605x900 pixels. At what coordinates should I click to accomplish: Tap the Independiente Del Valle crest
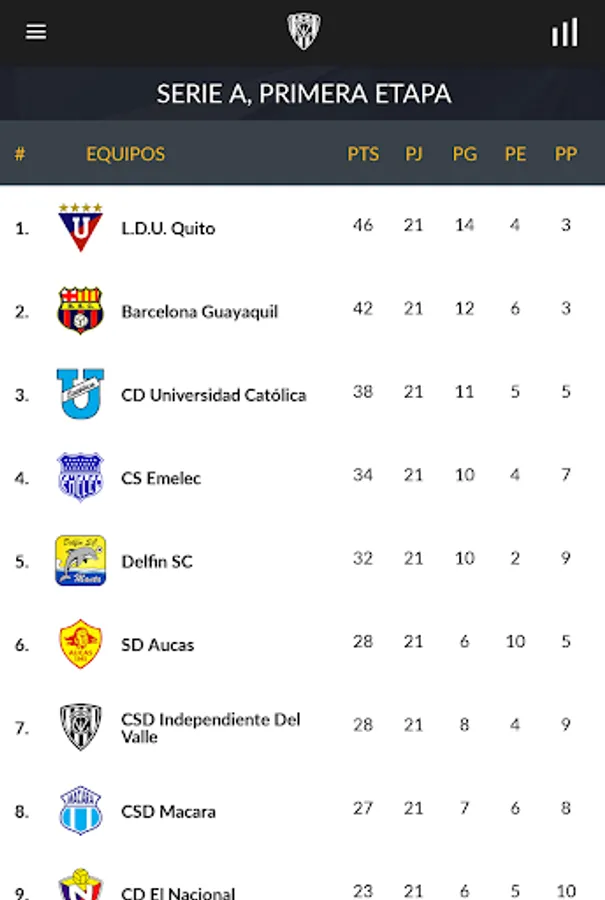pos(80,727)
